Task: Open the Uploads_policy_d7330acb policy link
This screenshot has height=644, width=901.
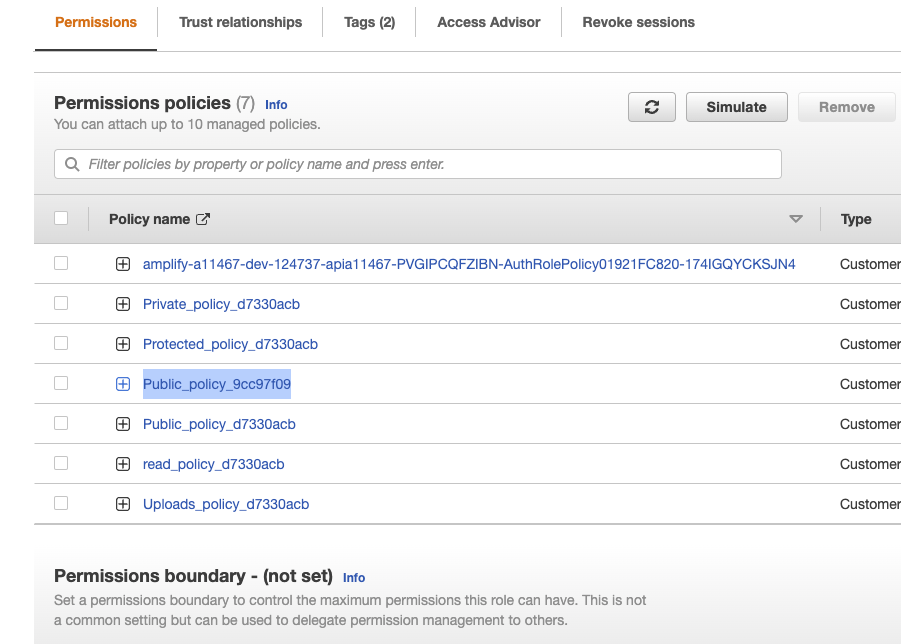Action: coord(226,504)
